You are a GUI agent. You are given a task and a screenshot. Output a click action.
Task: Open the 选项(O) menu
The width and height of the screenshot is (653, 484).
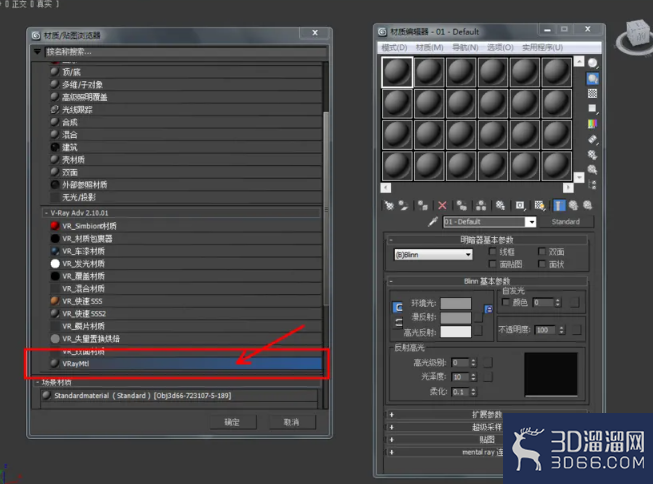pyautogui.click(x=500, y=47)
